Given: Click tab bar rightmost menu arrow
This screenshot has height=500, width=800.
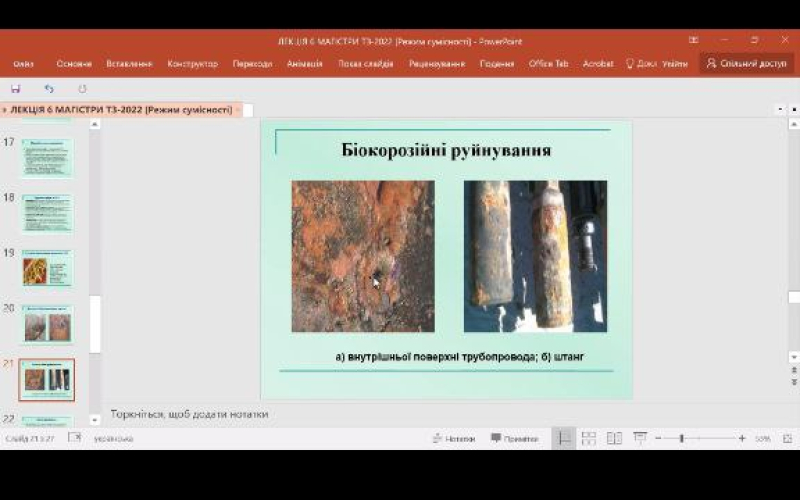Looking at the screenshot, I should click(x=794, y=110).
